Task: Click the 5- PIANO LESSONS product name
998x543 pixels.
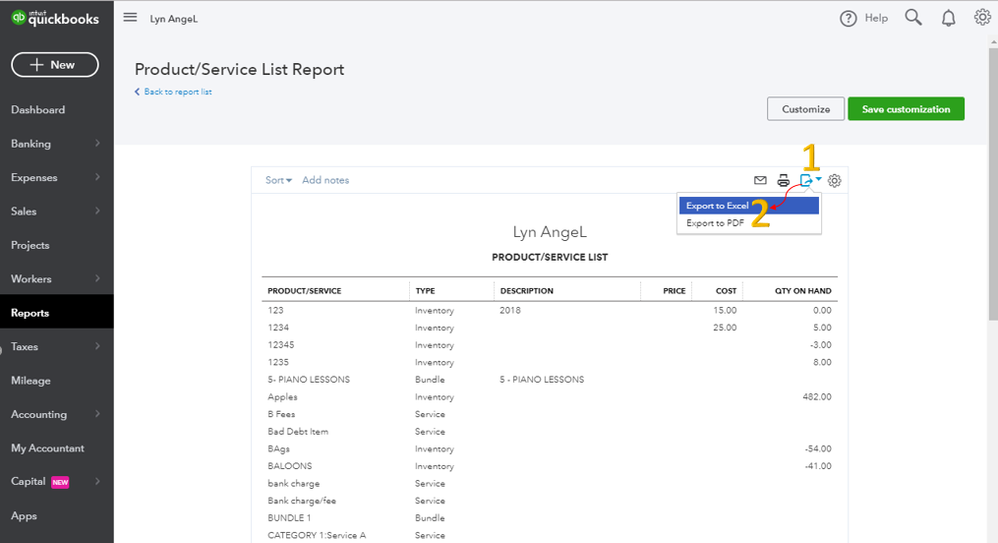Action: [x=309, y=379]
